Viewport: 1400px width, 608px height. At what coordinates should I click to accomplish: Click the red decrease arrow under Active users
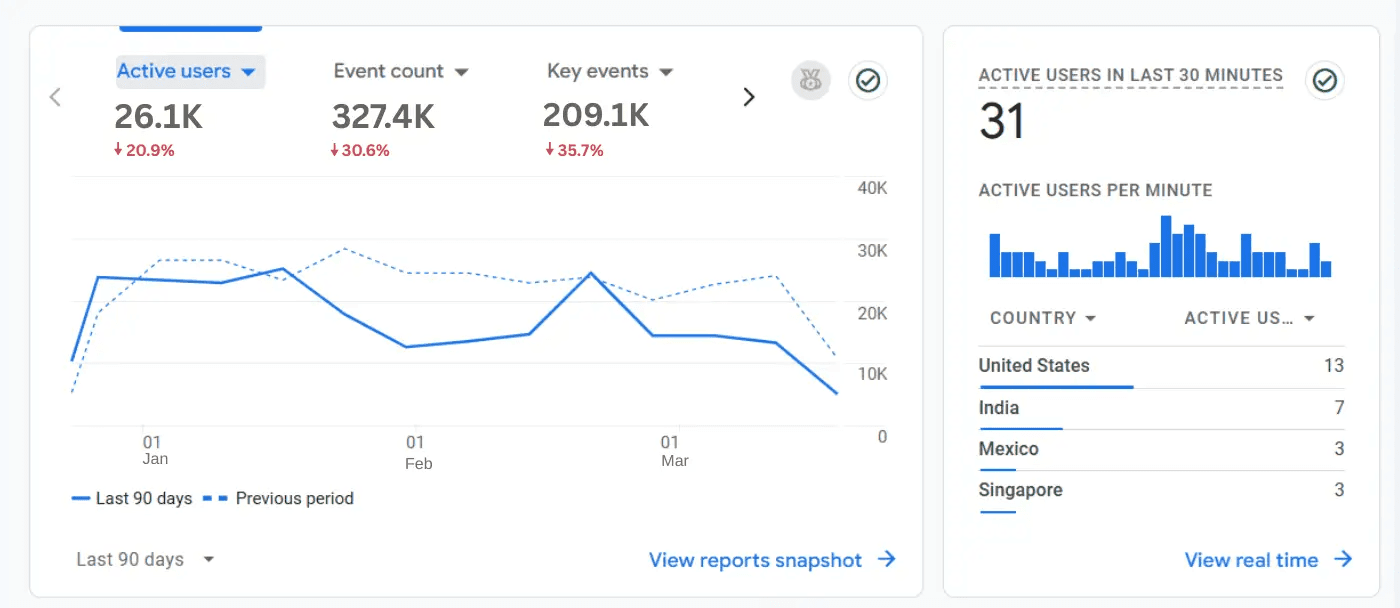[120, 150]
